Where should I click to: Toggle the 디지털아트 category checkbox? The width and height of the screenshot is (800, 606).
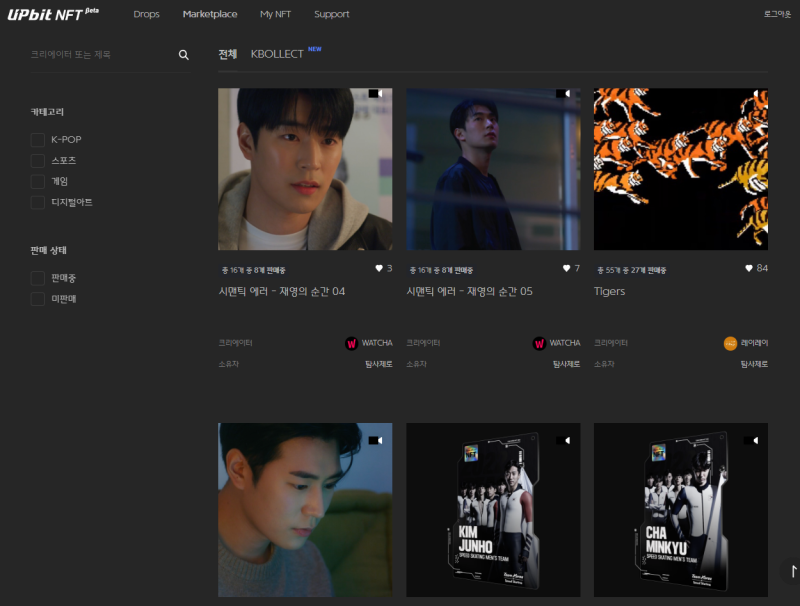[x=38, y=203]
